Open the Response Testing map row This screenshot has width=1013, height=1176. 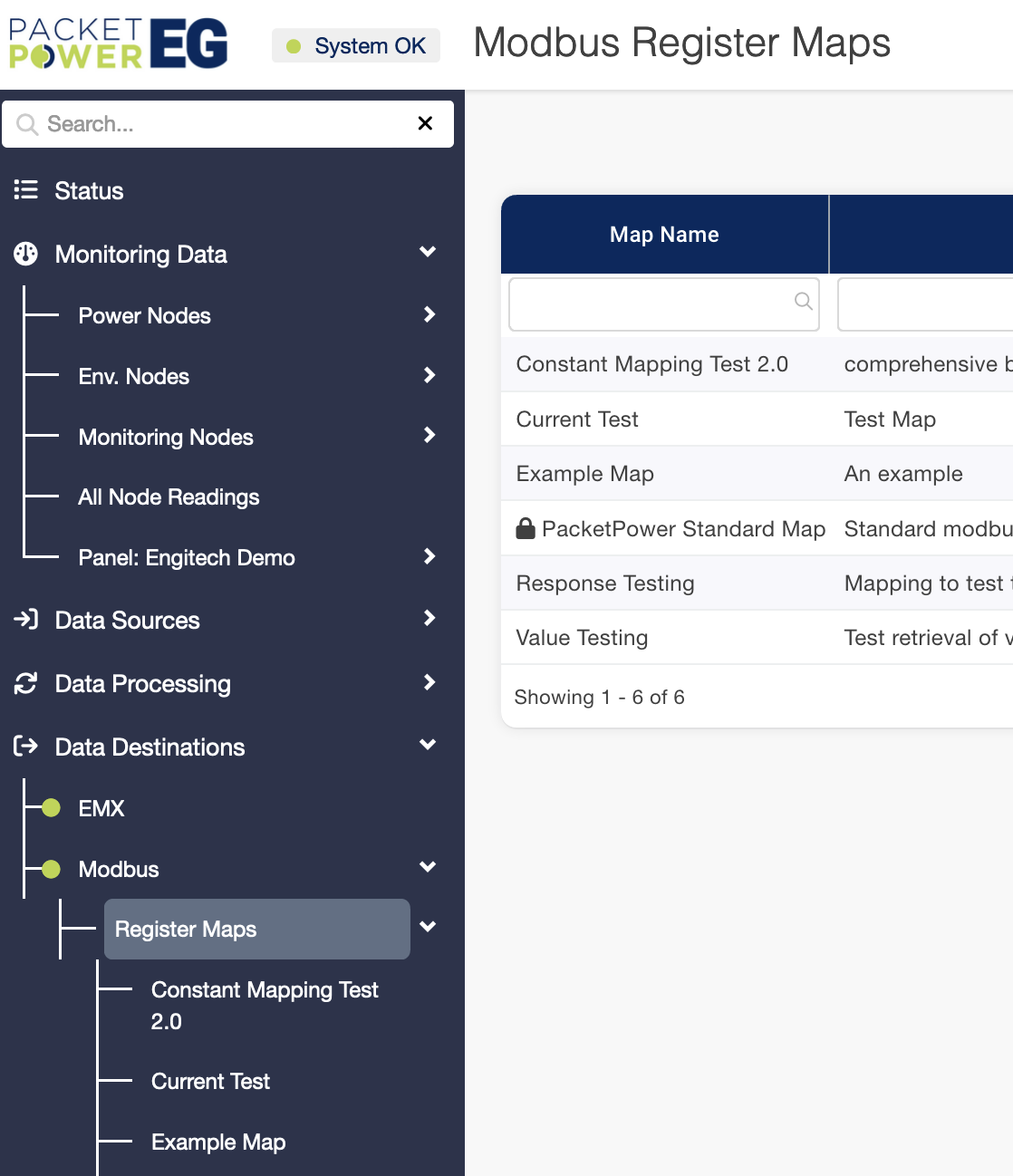pos(605,583)
